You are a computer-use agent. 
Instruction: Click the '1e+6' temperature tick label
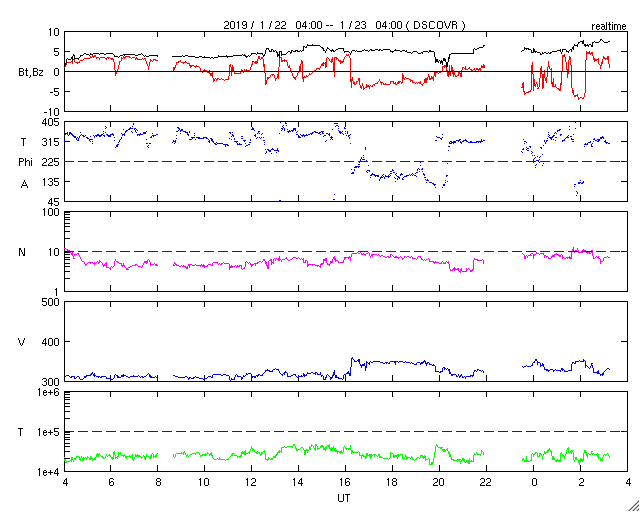[48, 392]
